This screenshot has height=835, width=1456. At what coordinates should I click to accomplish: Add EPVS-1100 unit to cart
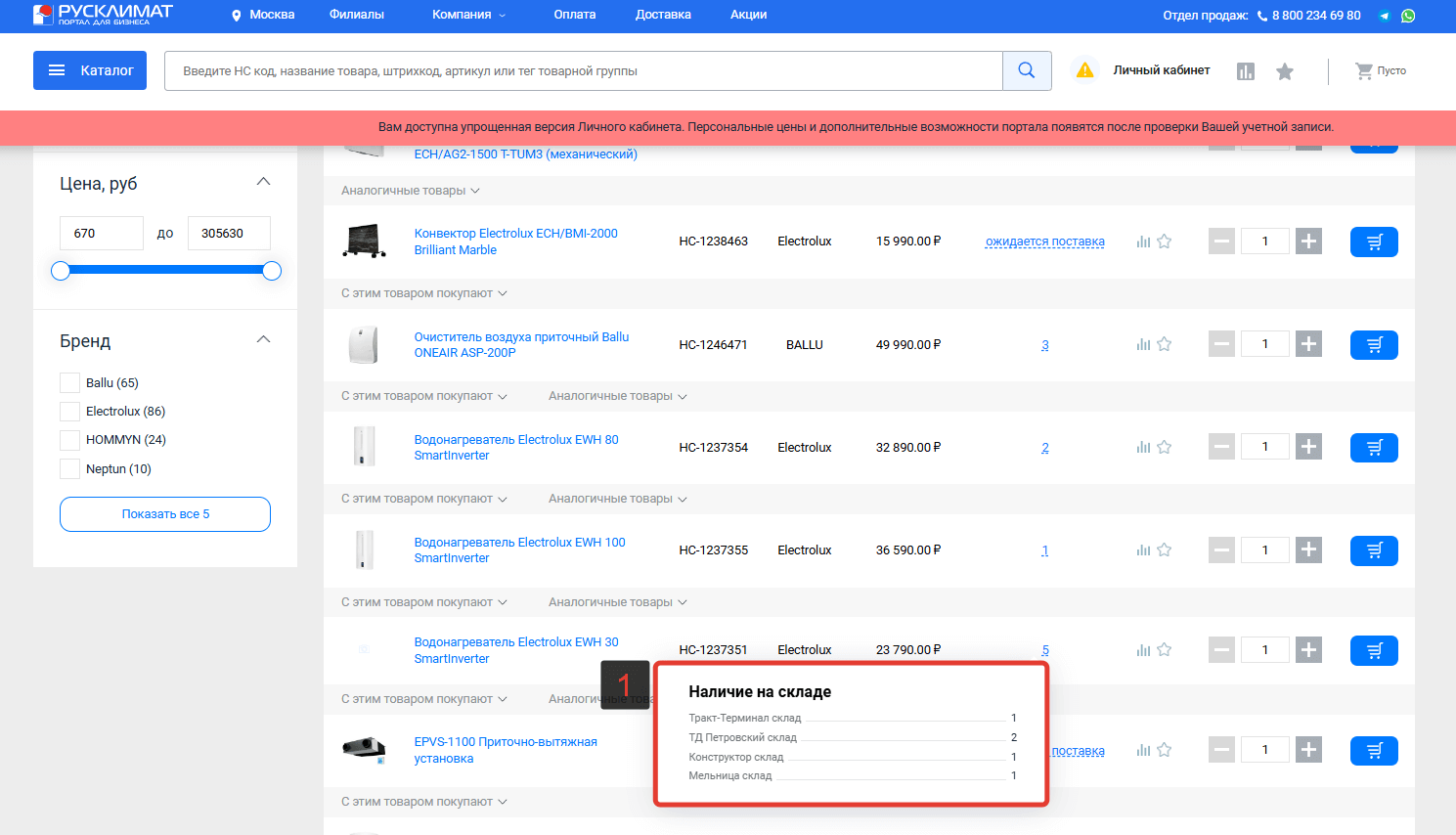[1374, 751]
